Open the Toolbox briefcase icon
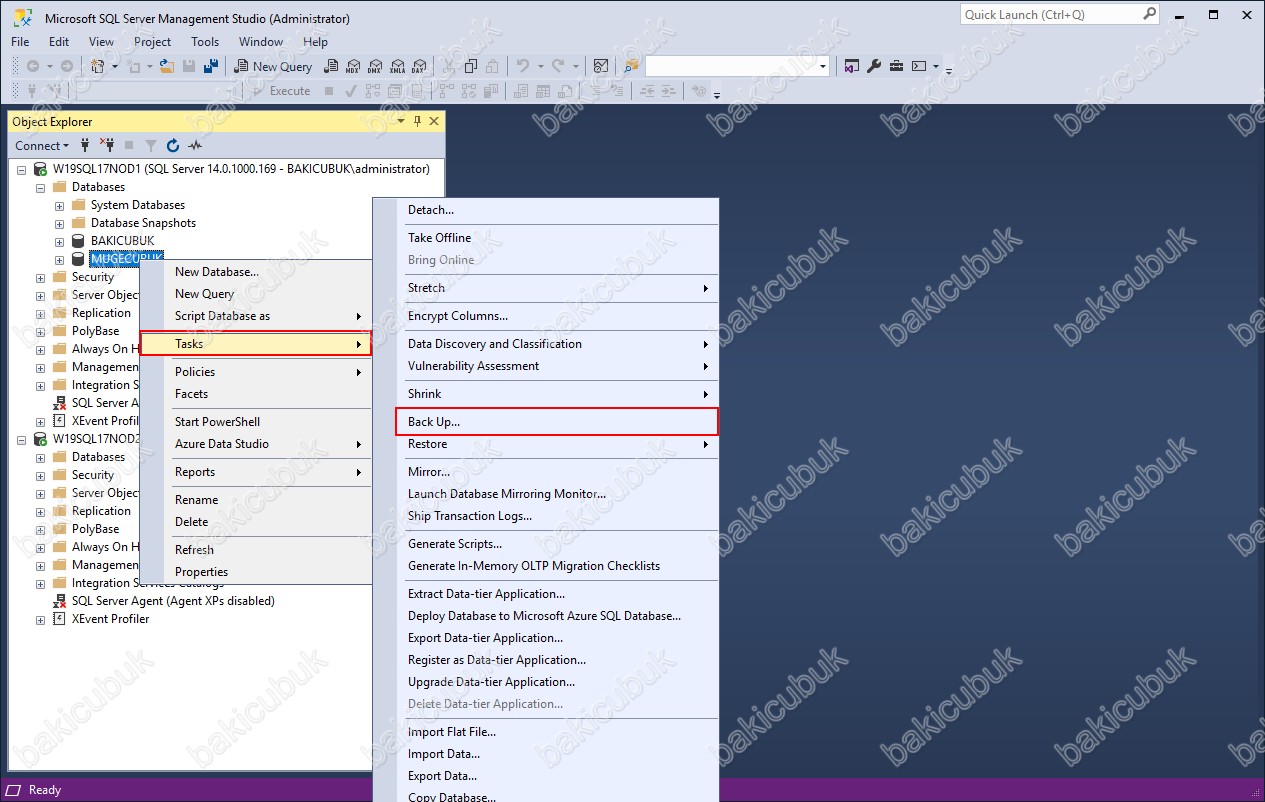This screenshot has width=1265, height=802. [x=896, y=66]
